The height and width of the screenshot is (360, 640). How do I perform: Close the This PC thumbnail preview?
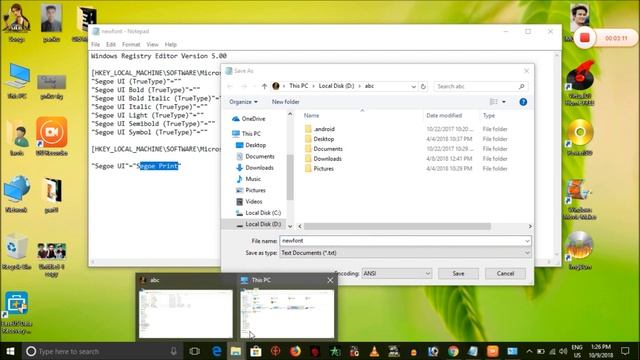[330, 280]
